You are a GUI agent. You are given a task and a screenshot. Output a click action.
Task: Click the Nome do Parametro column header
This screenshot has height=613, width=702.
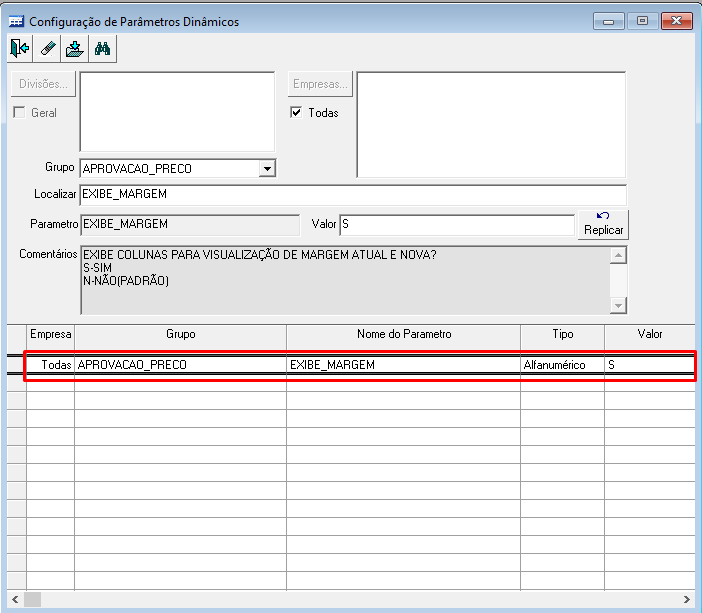pos(403,334)
